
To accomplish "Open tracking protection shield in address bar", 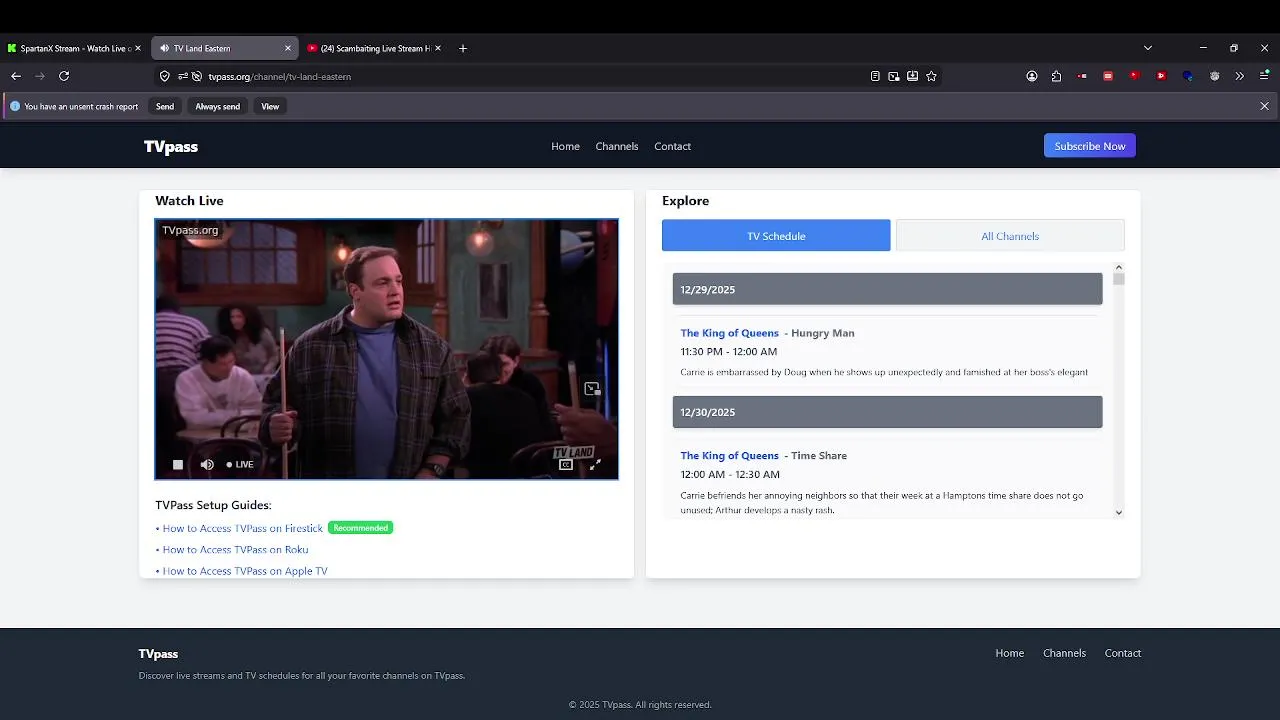I will point(165,76).
